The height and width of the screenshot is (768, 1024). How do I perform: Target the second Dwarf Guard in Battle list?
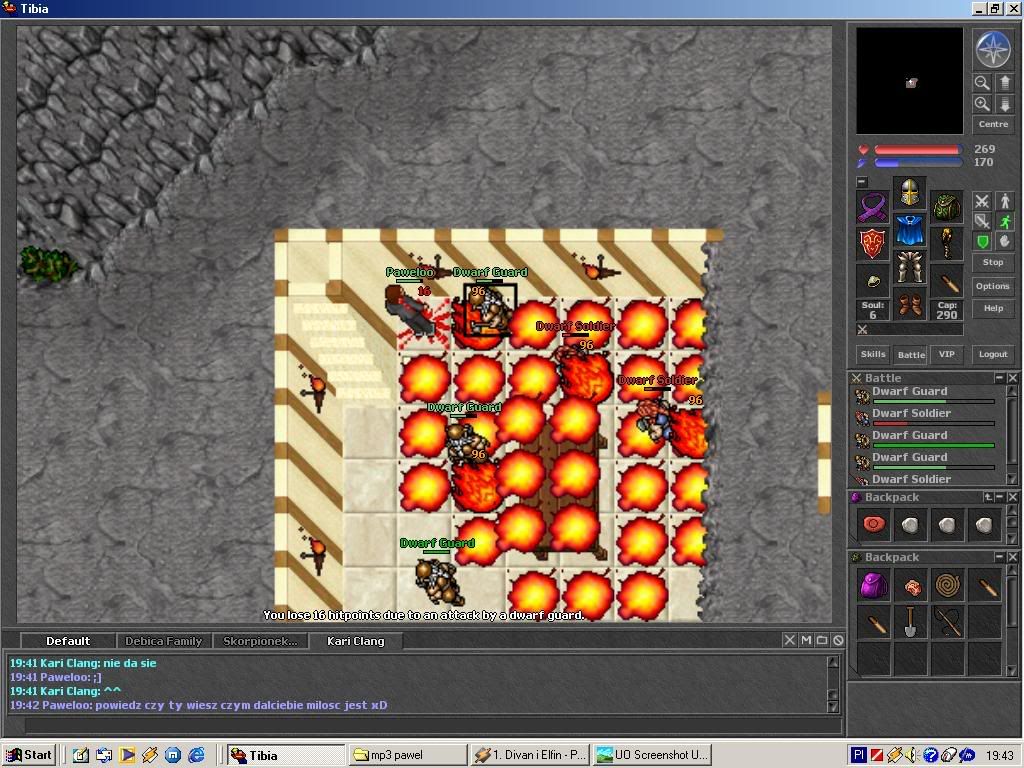click(927, 438)
